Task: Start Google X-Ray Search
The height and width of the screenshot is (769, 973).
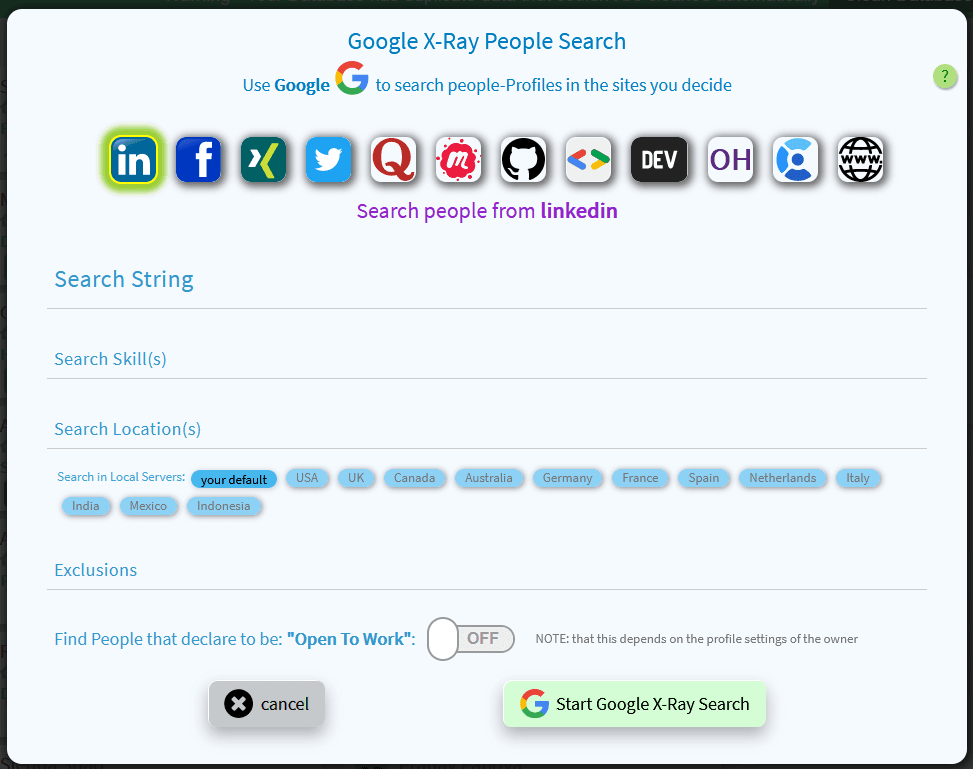Action: coord(634,704)
